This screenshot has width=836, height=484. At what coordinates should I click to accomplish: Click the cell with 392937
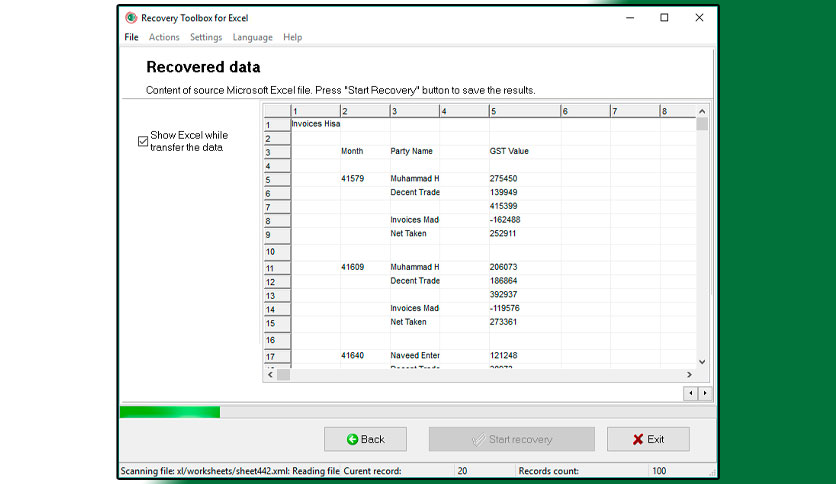(x=525, y=295)
